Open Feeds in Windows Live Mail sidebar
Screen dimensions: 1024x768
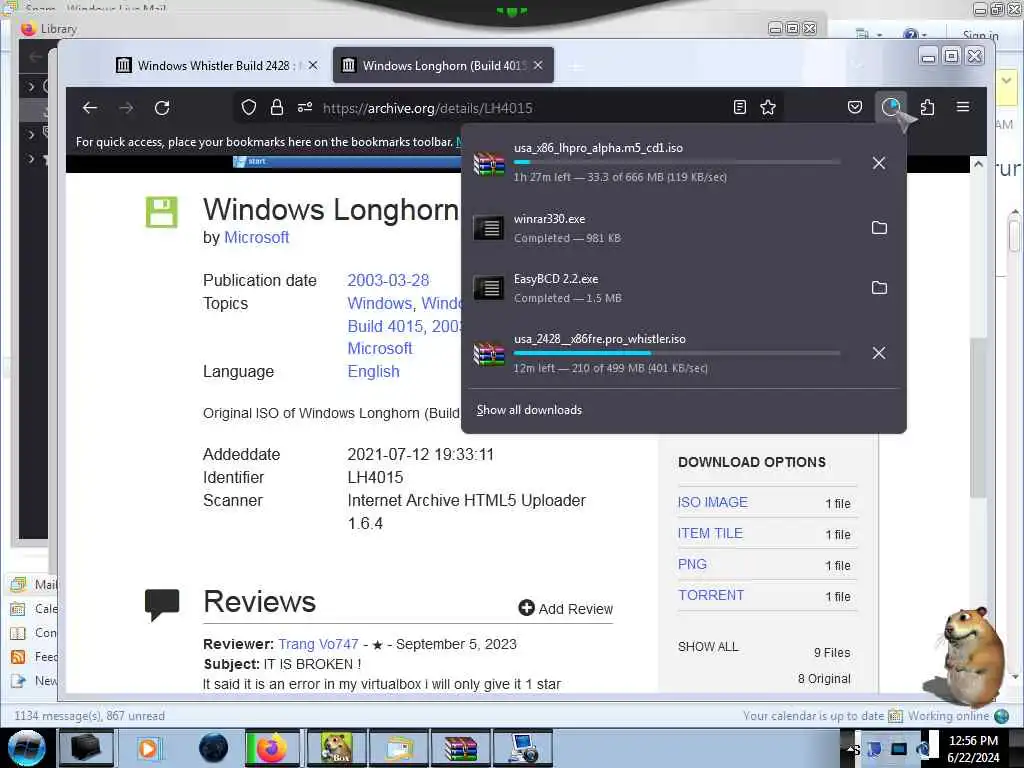pos(34,656)
